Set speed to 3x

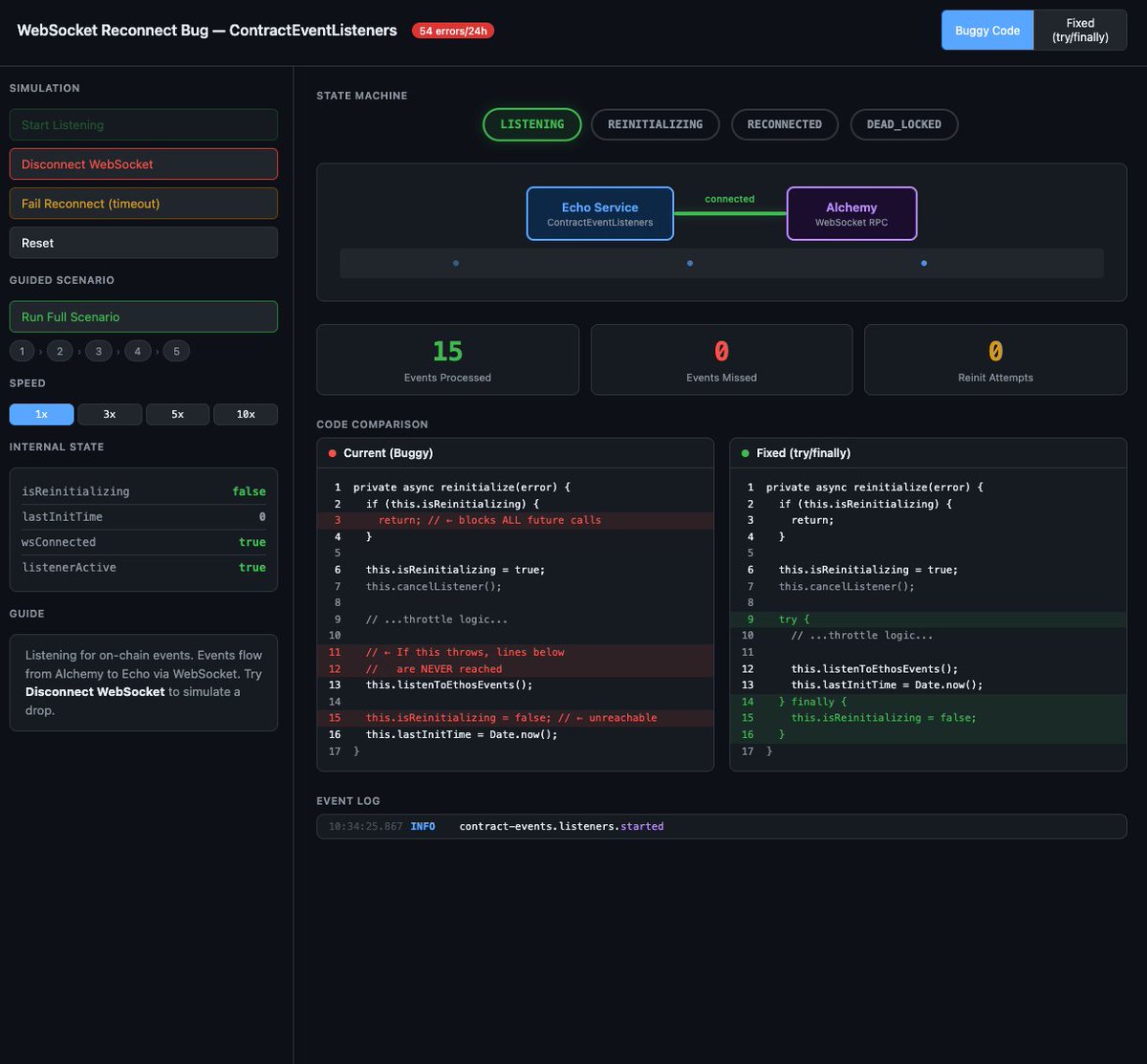click(x=110, y=414)
